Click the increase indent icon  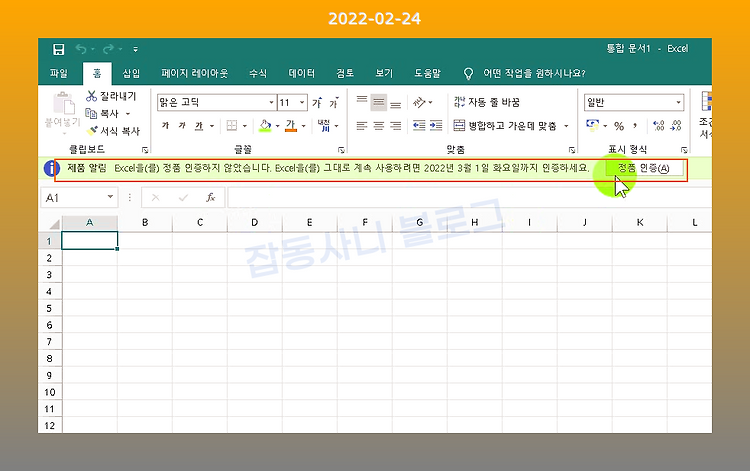(x=436, y=126)
